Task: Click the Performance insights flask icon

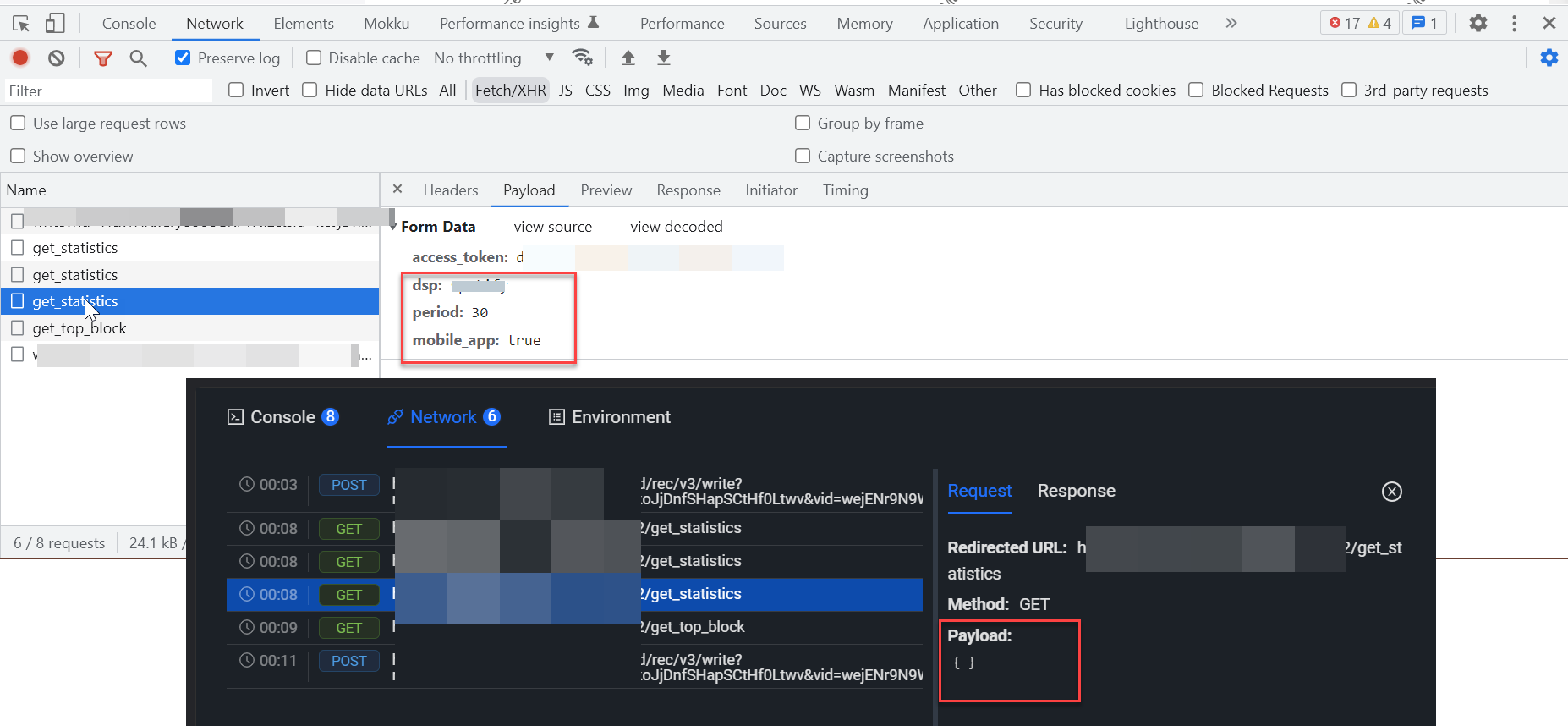Action: [x=594, y=22]
